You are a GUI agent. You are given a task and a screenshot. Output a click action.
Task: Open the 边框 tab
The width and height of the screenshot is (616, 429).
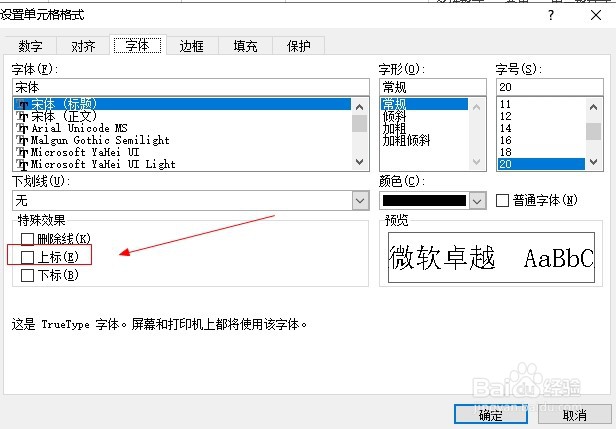tap(192, 46)
